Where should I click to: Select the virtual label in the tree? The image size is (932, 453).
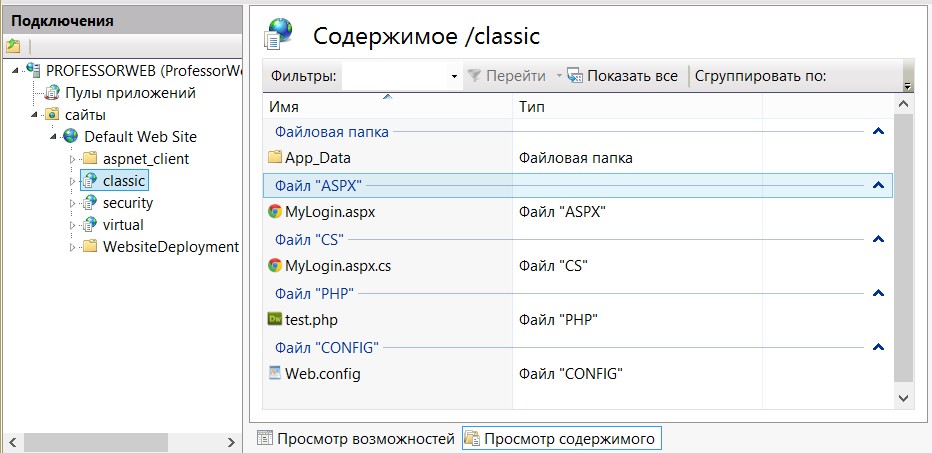point(123,225)
